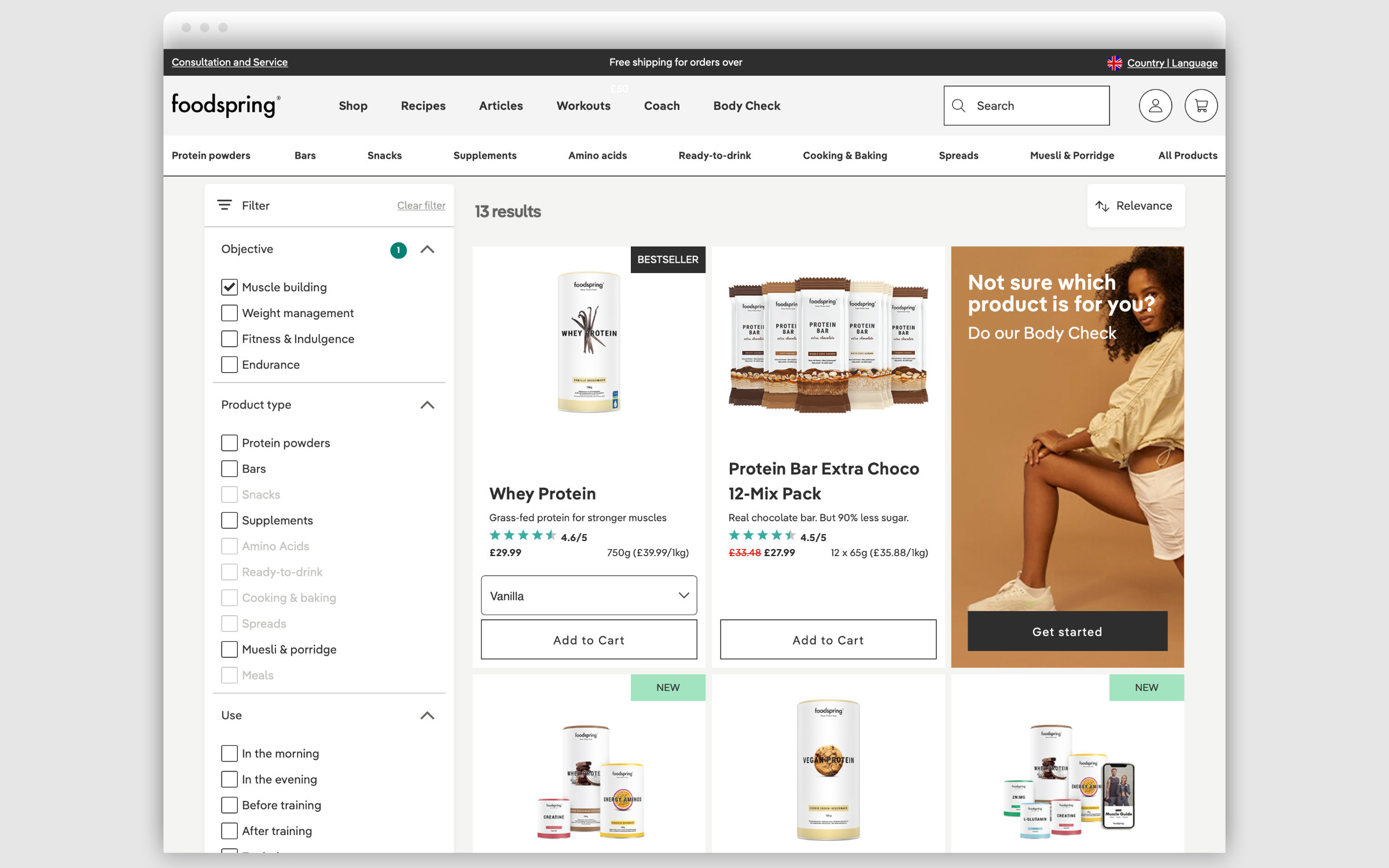This screenshot has width=1389, height=868.
Task: Collapse the Product type filter section
Action: 427,405
